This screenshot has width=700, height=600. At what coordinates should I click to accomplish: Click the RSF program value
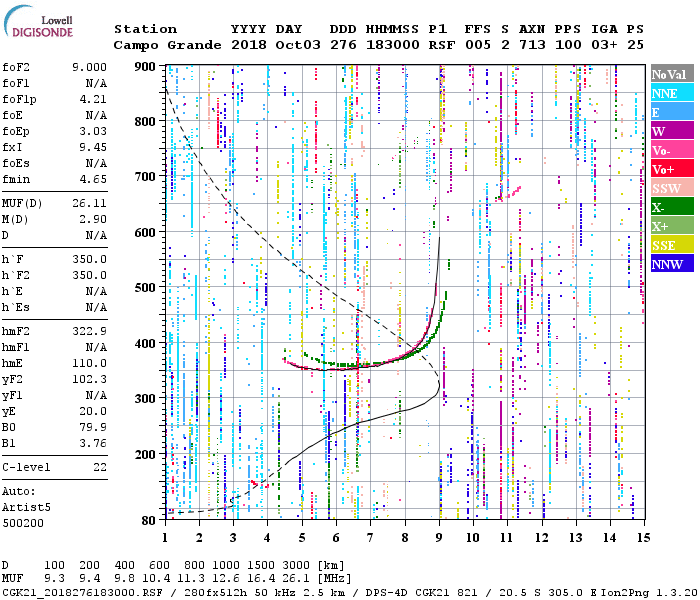click(x=442, y=45)
